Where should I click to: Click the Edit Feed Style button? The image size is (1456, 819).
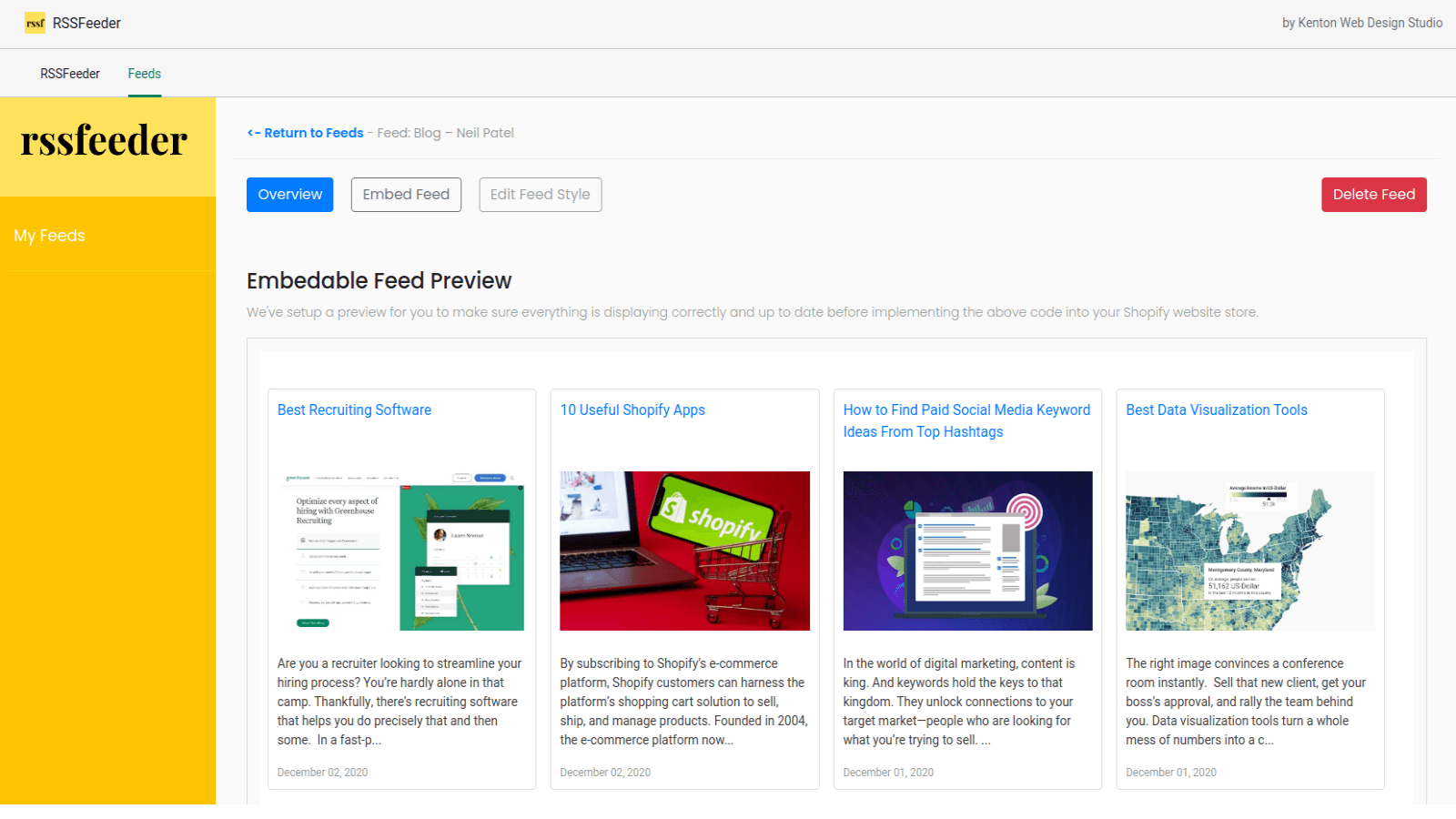pos(540,194)
